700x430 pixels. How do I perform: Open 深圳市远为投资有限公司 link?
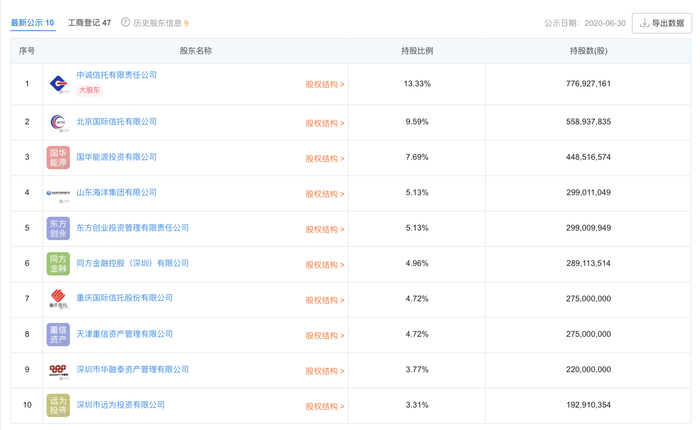click(121, 405)
